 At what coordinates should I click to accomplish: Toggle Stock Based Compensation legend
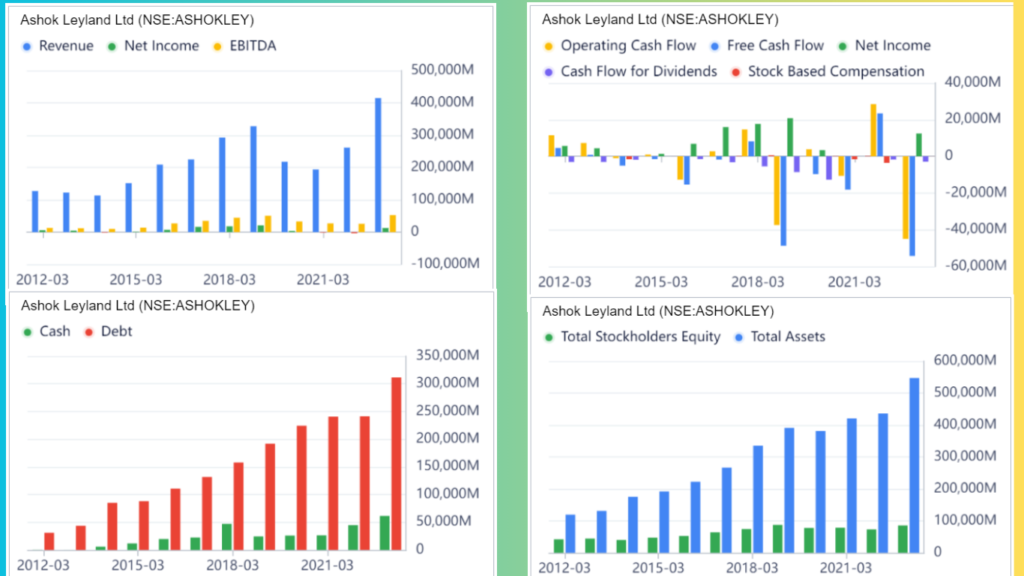tap(828, 71)
